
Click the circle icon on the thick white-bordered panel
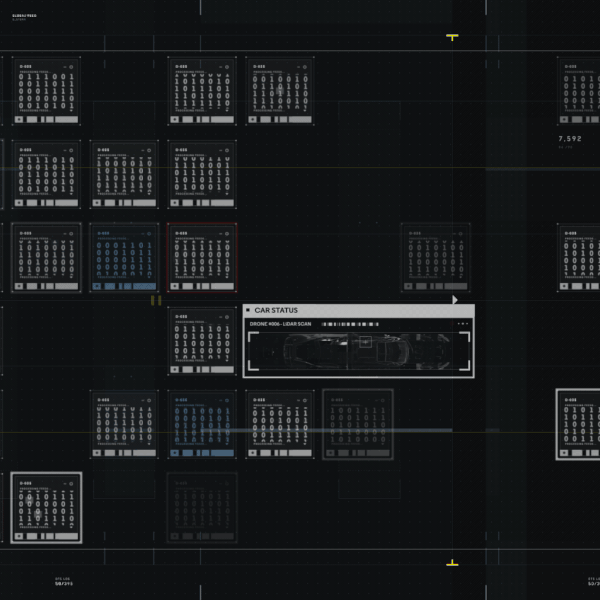pos(71,484)
